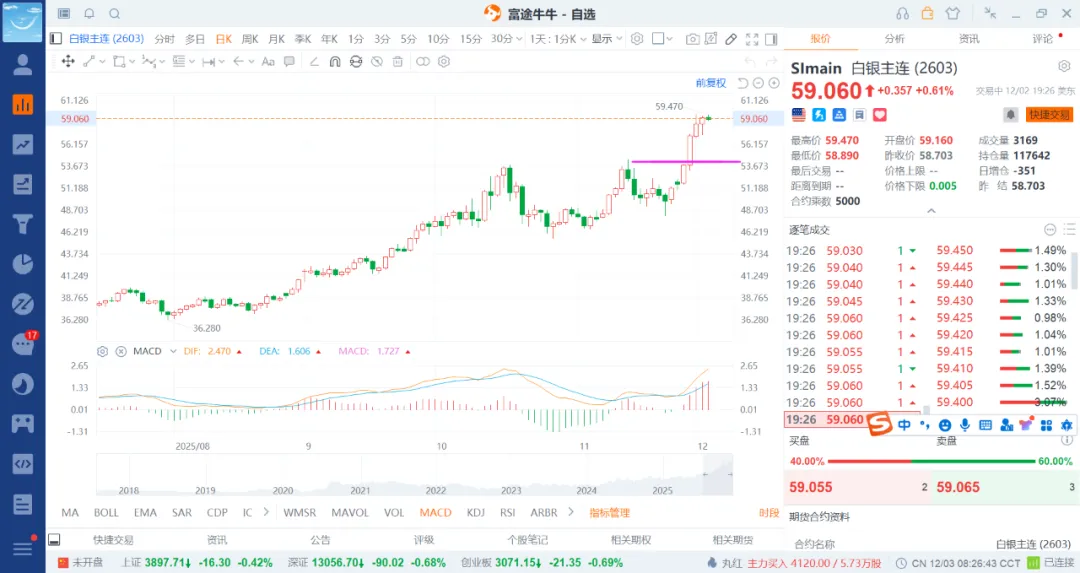This screenshot has height=573, width=1080.
Task: Take a chart screenshot with camera icon
Action: tap(692, 39)
